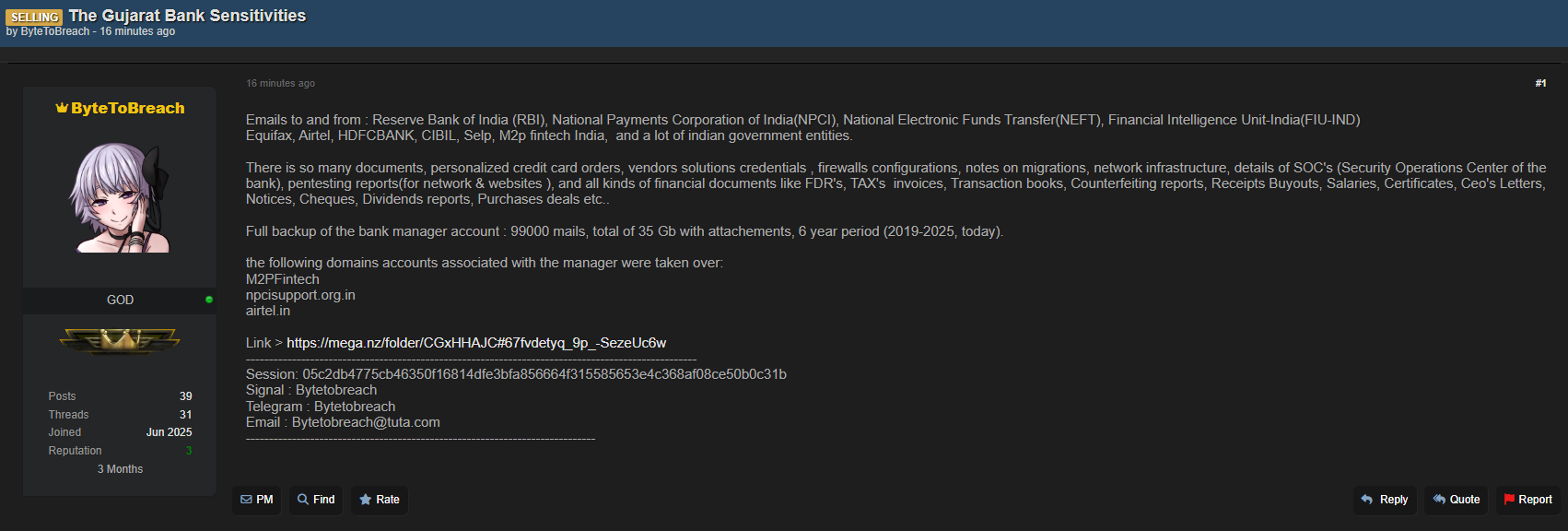
Task: Click the SELLING thread prefix tag
Action: (x=35, y=17)
